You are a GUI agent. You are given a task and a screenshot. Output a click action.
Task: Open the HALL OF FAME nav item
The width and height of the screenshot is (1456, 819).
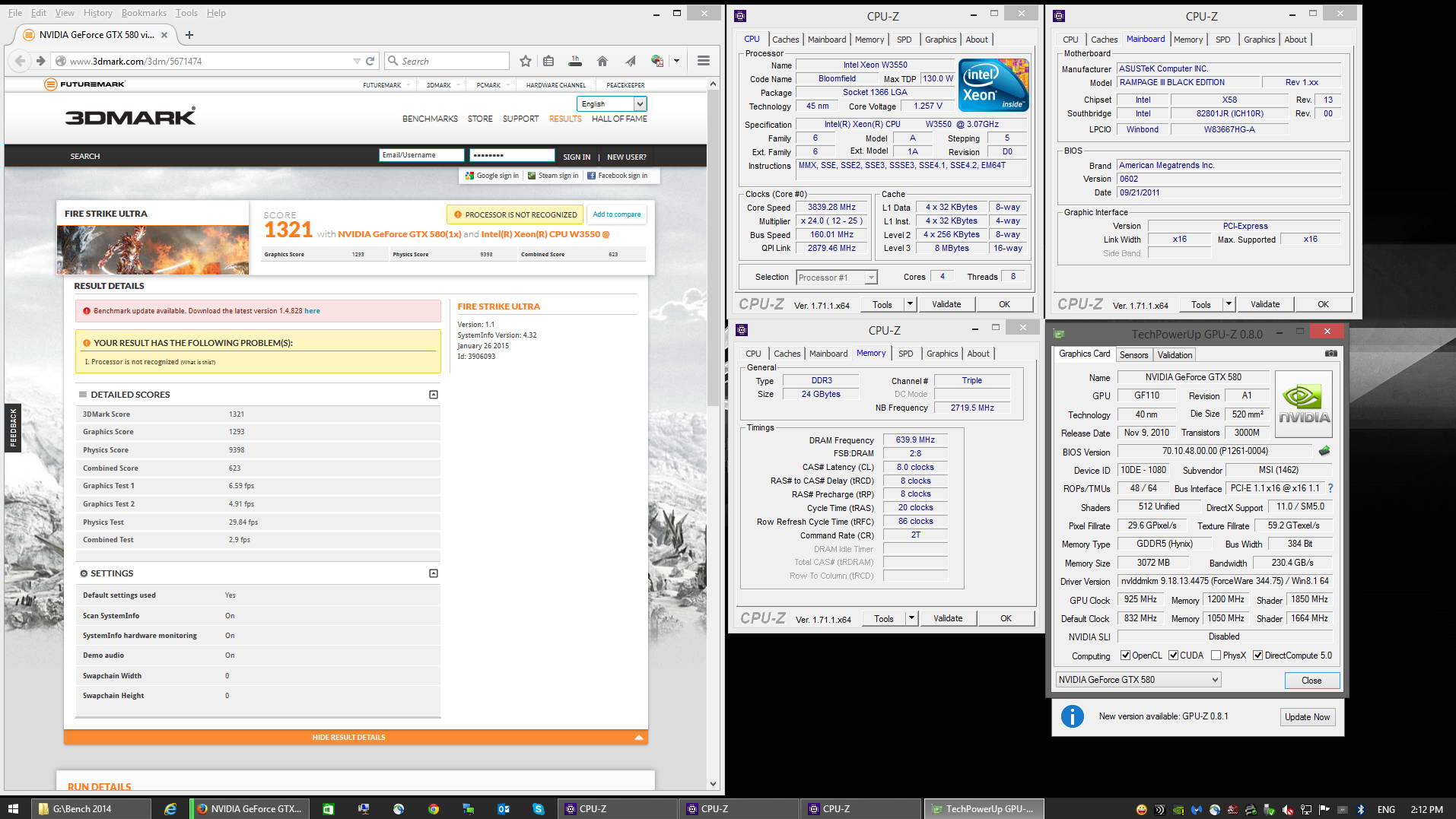[x=619, y=119]
